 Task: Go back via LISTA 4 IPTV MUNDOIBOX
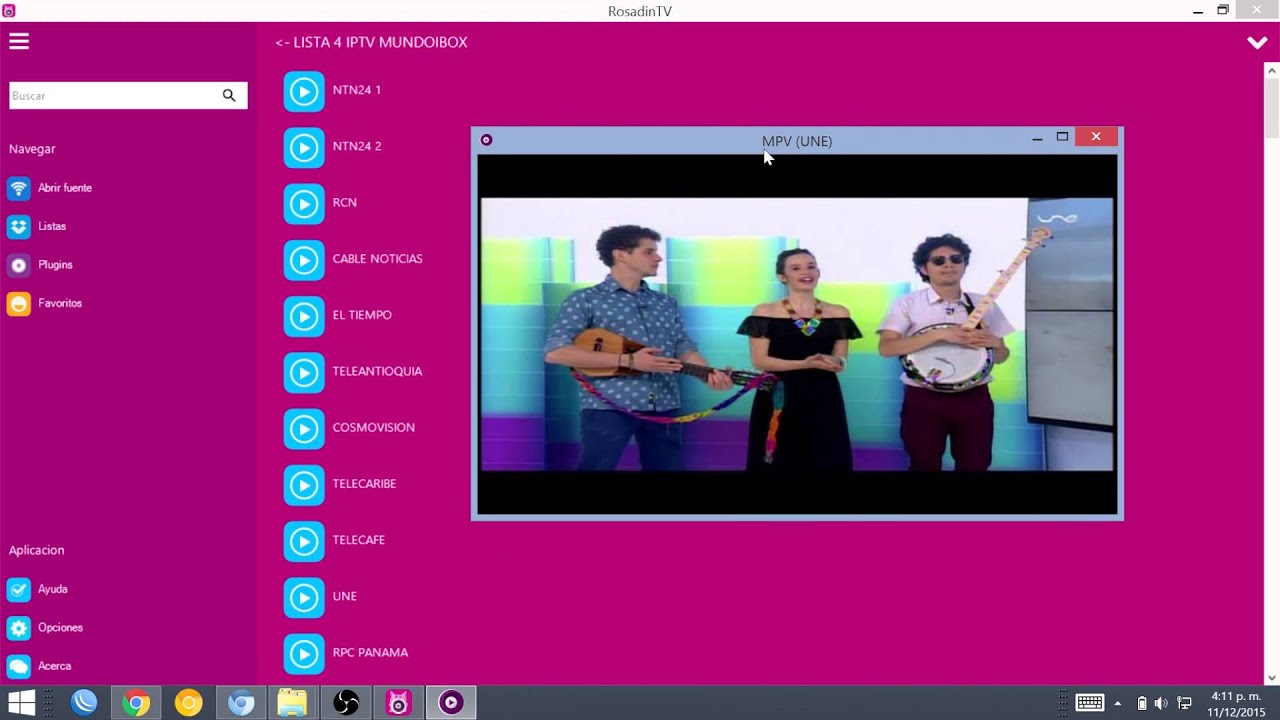(371, 42)
